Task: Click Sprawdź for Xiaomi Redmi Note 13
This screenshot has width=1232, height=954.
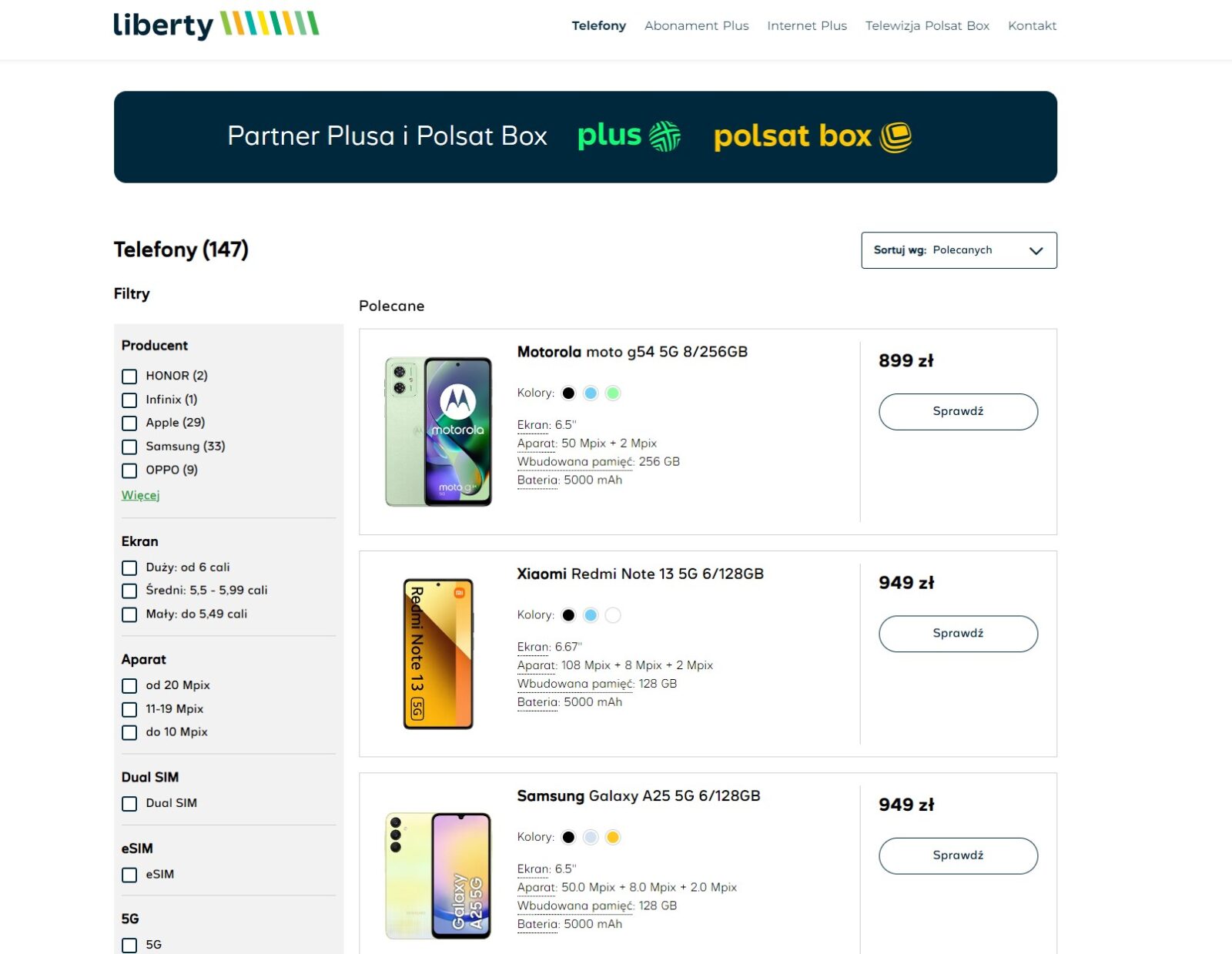Action: [x=958, y=634]
